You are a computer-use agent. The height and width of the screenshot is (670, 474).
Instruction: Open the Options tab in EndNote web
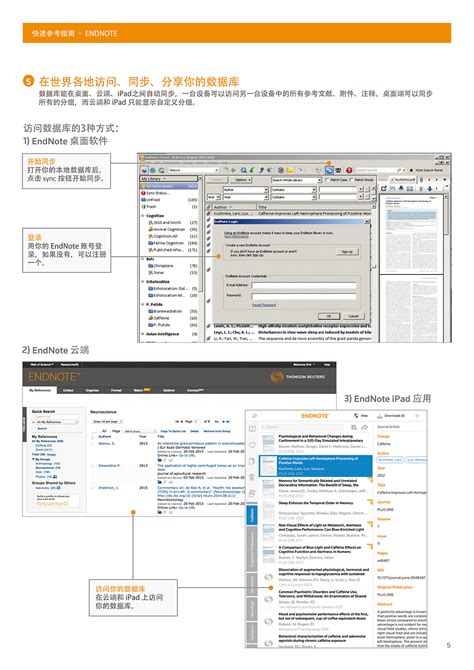[x=169, y=390]
